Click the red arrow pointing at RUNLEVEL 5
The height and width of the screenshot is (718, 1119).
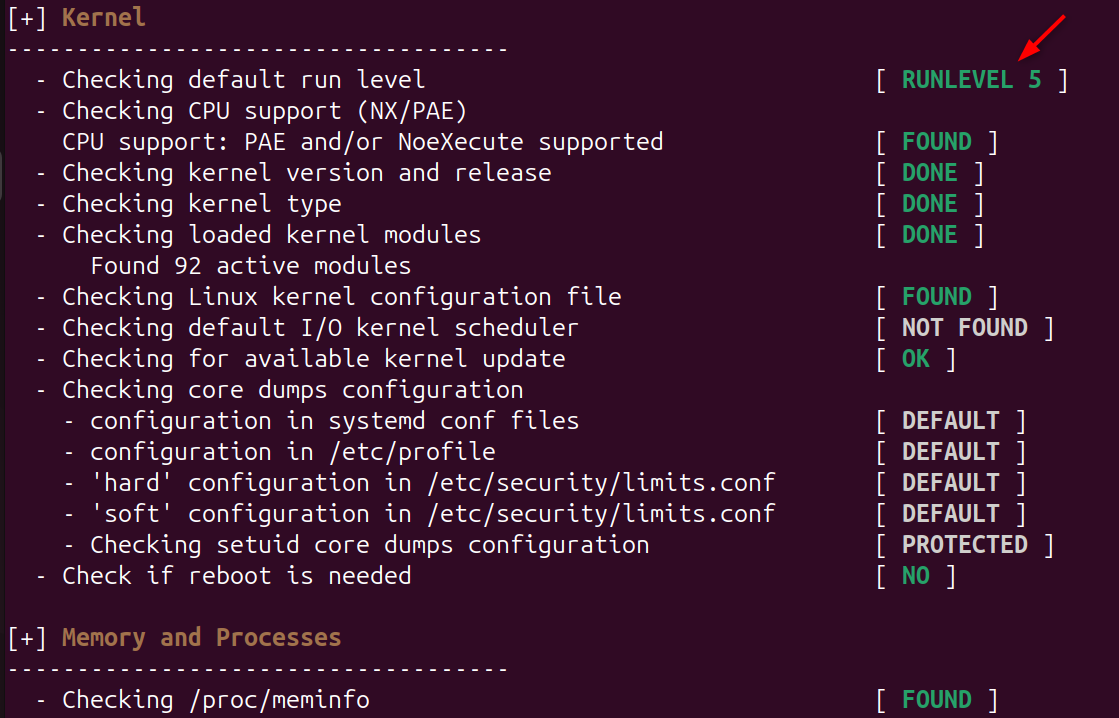(x=1041, y=37)
